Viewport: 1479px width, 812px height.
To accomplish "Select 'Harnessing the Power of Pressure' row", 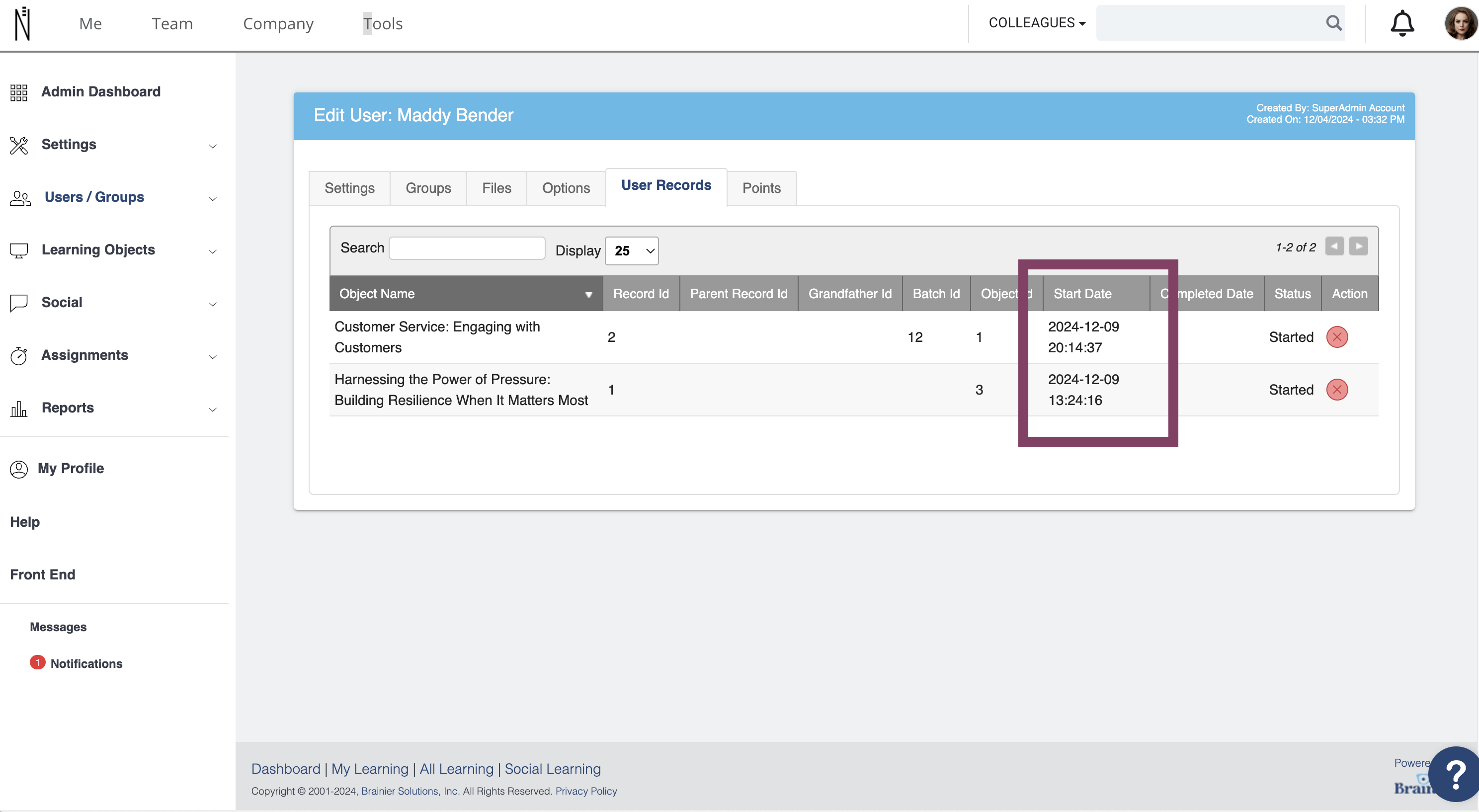I will pos(854,390).
